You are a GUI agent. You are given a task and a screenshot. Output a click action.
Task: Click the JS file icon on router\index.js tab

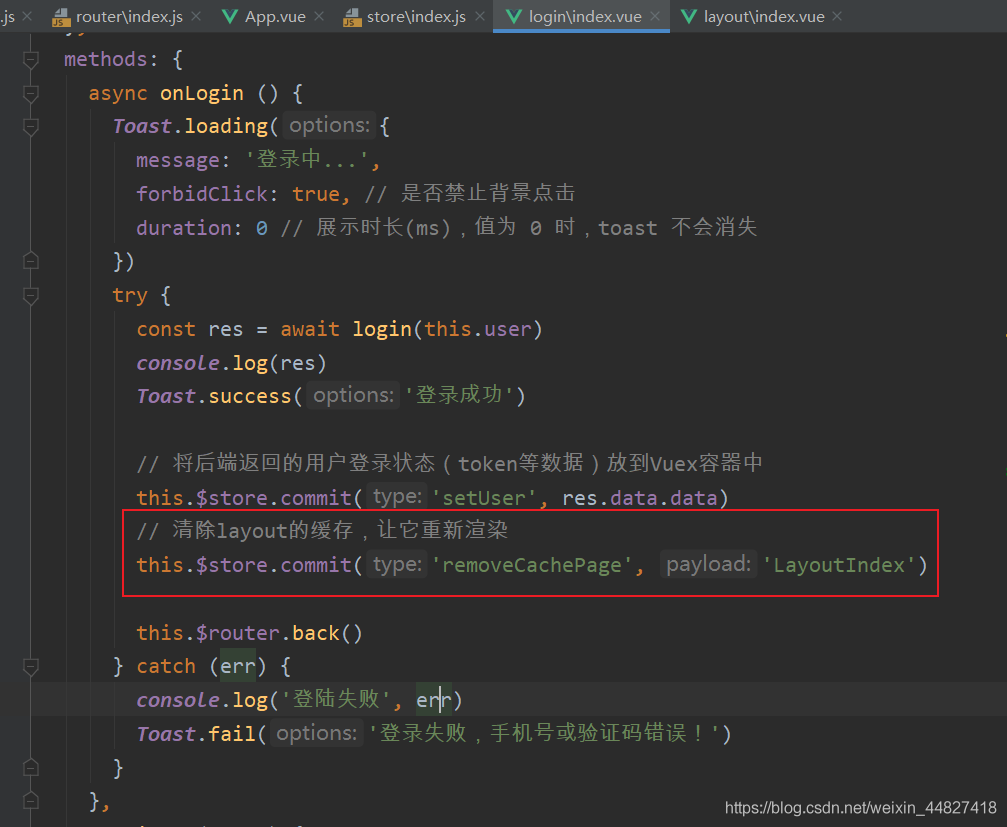click(61, 17)
